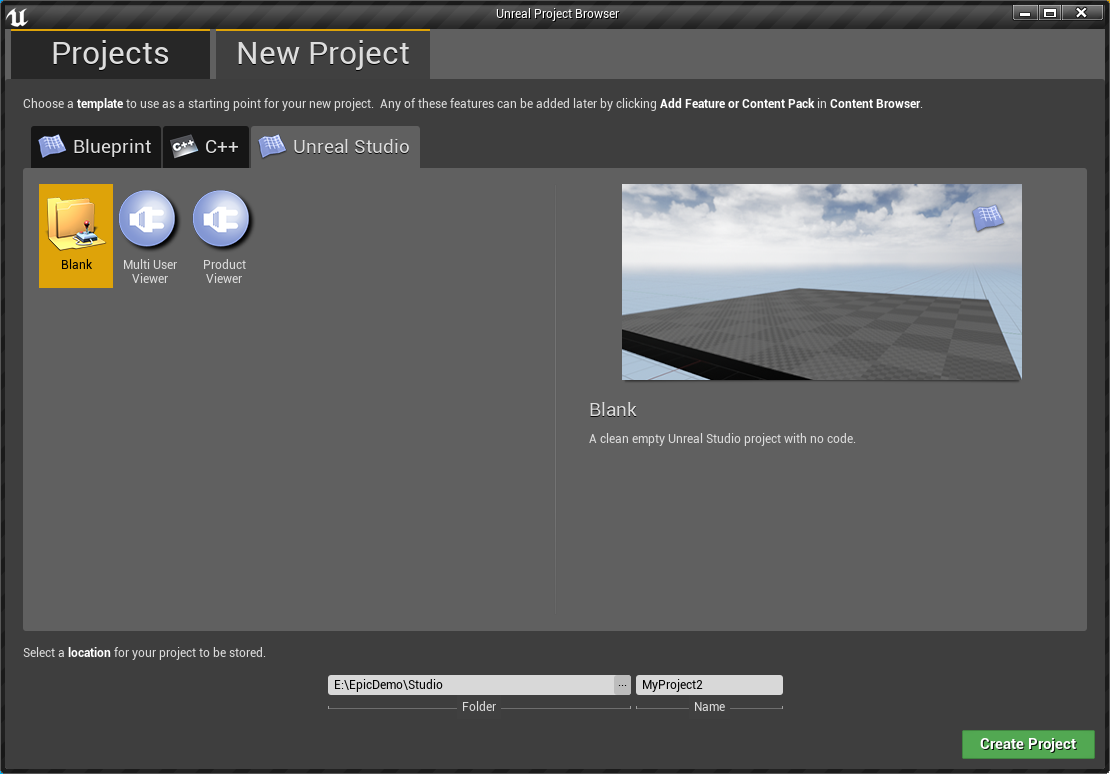Click the 'Select a location' instruction text
Image resolution: width=1110 pixels, height=774 pixels.
pos(144,653)
